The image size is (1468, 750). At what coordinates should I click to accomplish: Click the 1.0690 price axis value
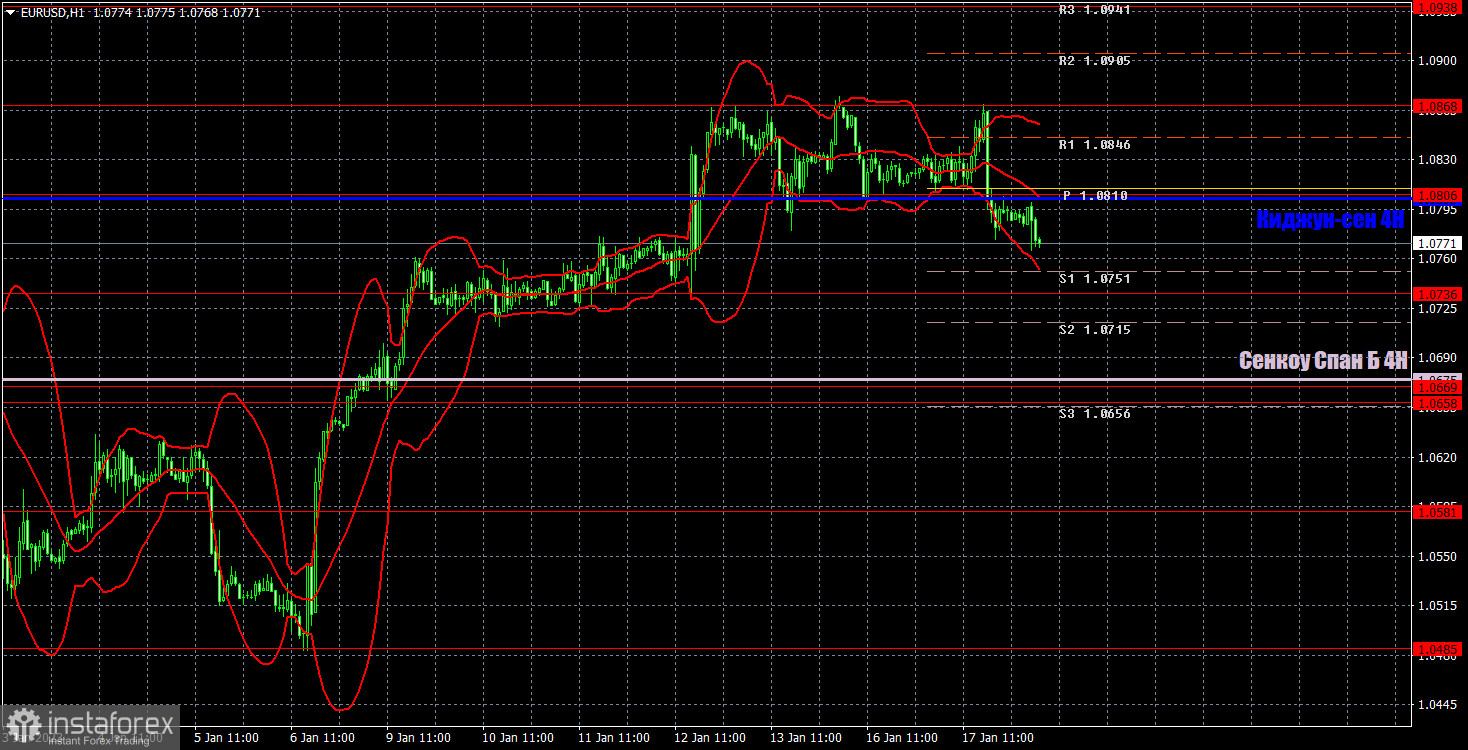(x=1438, y=358)
